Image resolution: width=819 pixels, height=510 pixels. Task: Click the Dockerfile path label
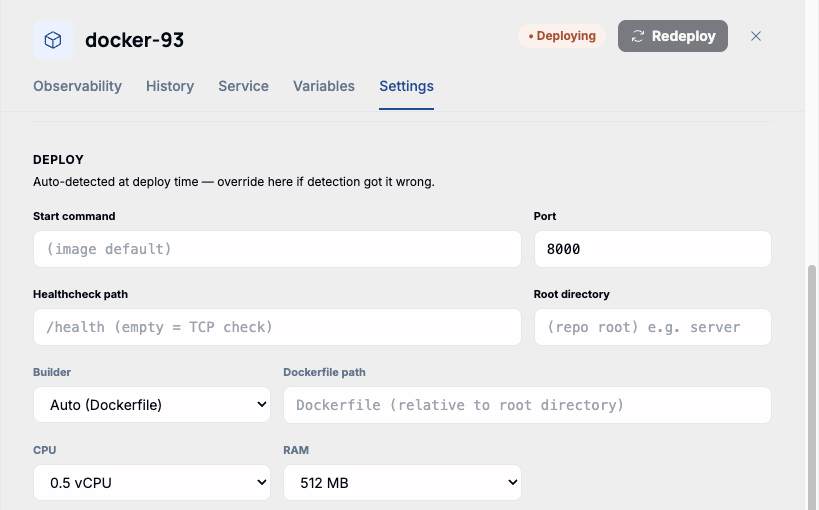click(324, 372)
